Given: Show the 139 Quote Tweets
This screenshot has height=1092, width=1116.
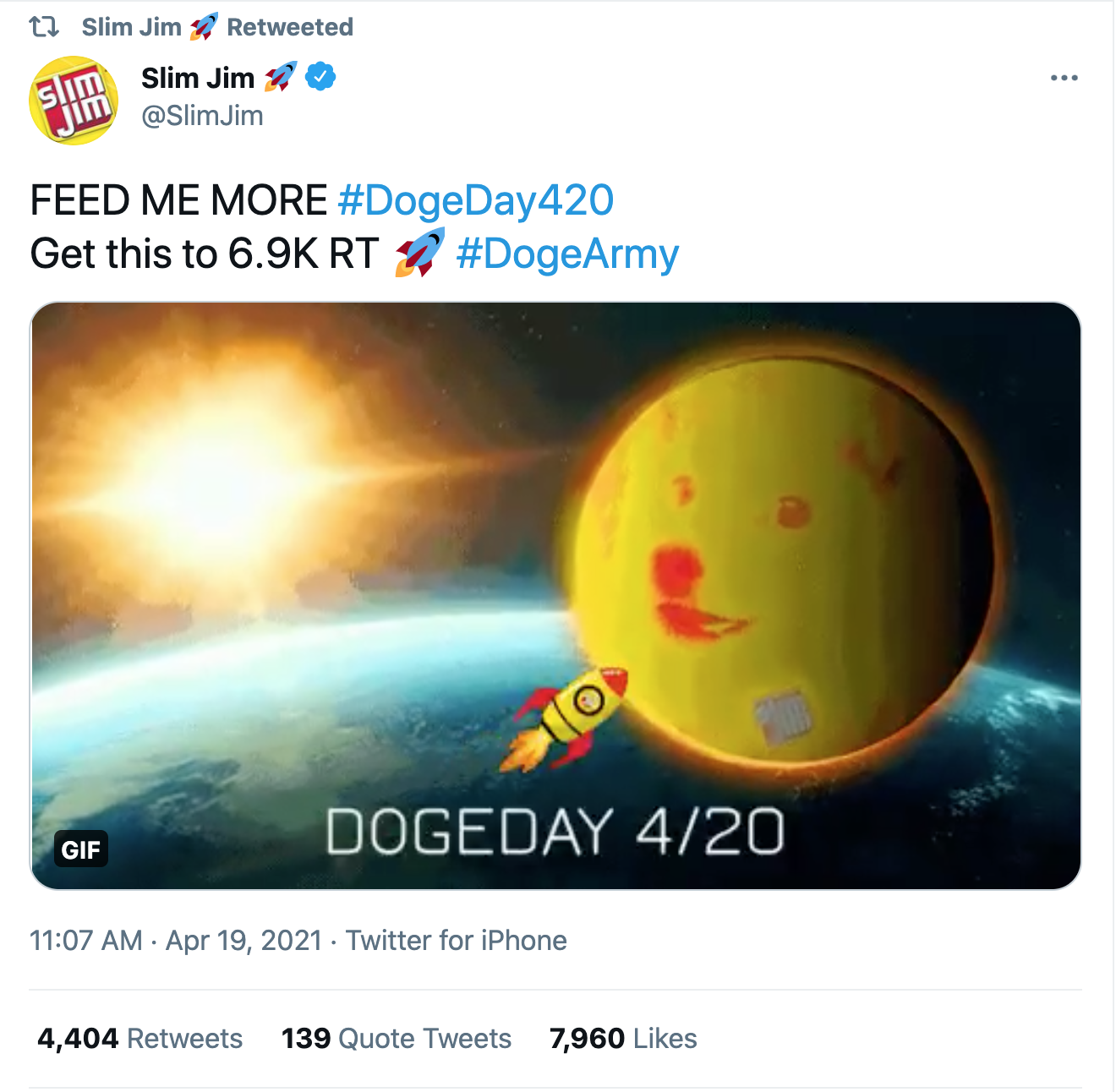Looking at the screenshot, I should 397,1038.
